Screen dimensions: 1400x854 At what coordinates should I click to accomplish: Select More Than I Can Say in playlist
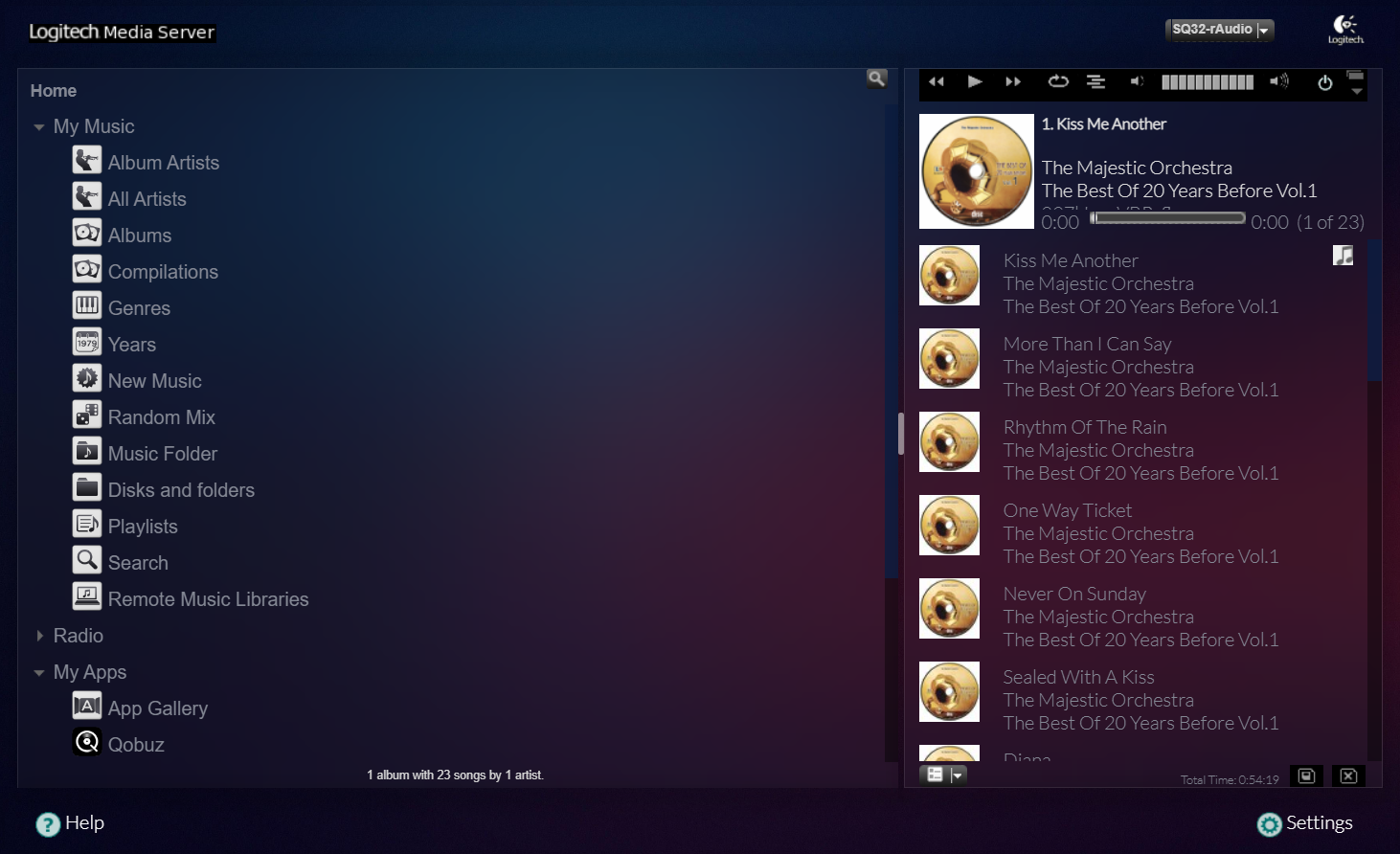click(x=1087, y=344)
